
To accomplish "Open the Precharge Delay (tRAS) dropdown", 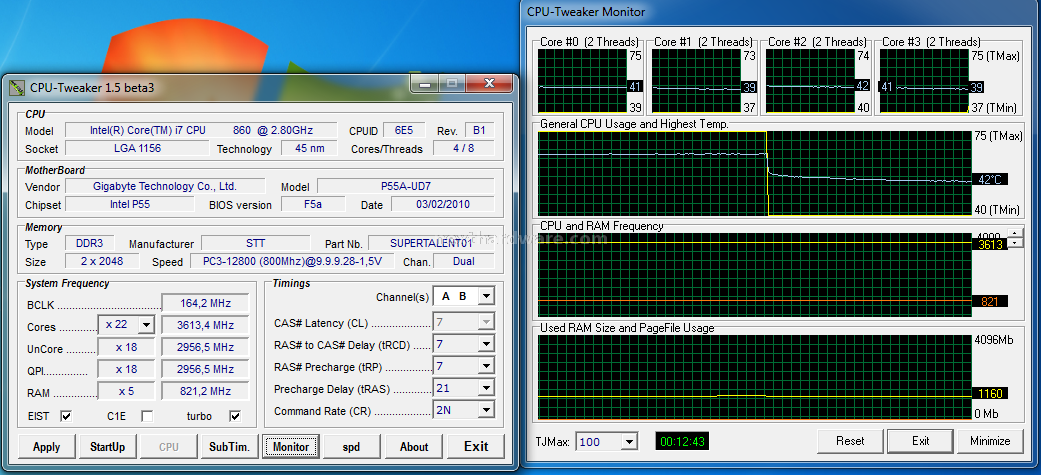I will (487, 388).
